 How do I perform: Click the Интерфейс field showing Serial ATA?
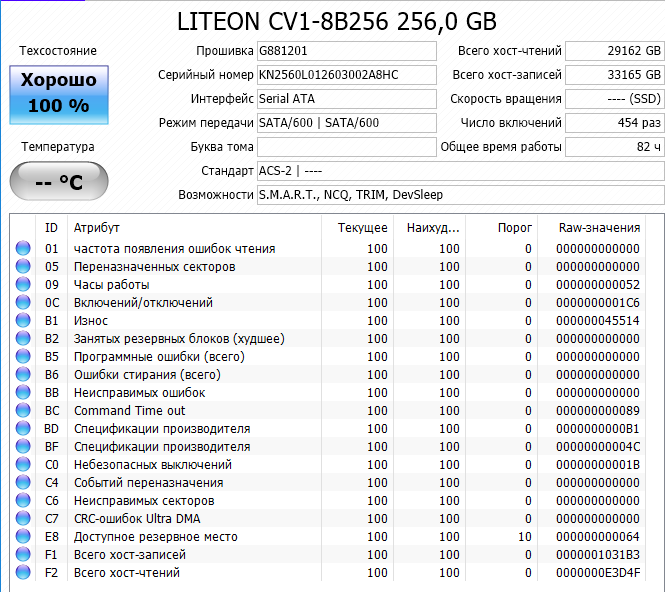pyautogui.click(x=346, y=99)
